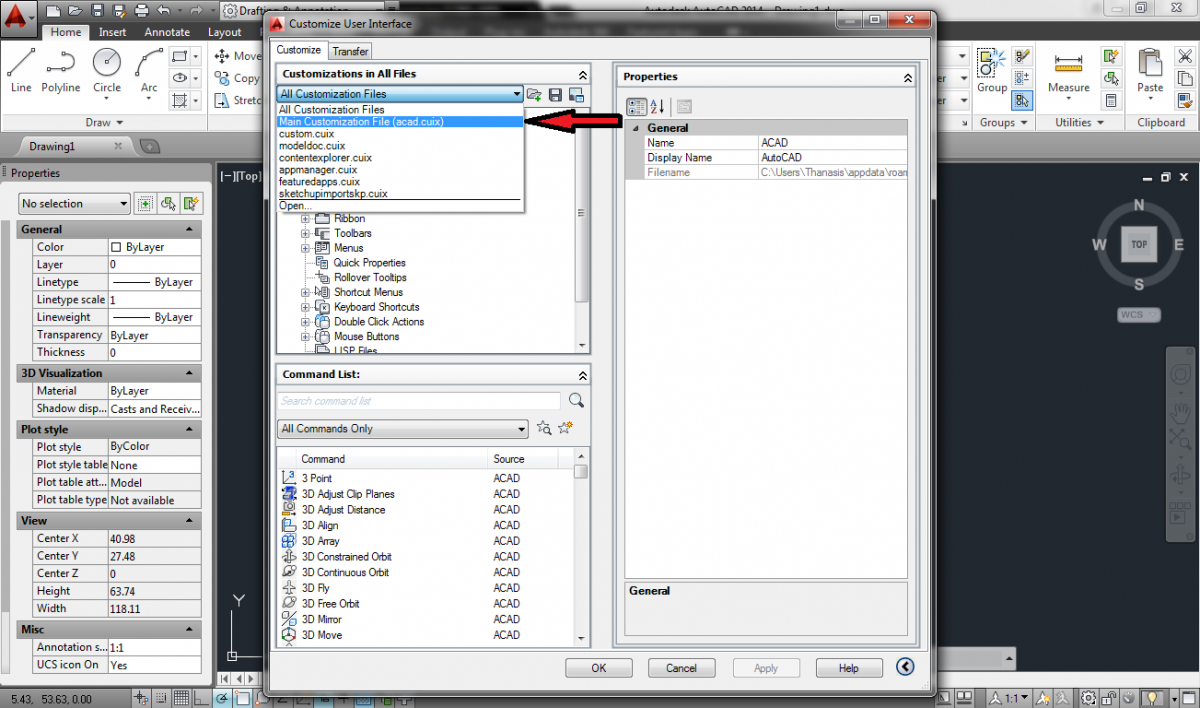Screen dimensions: 1200x708
Task: Select the Polyline drawing tool
Action: [61, 70]
